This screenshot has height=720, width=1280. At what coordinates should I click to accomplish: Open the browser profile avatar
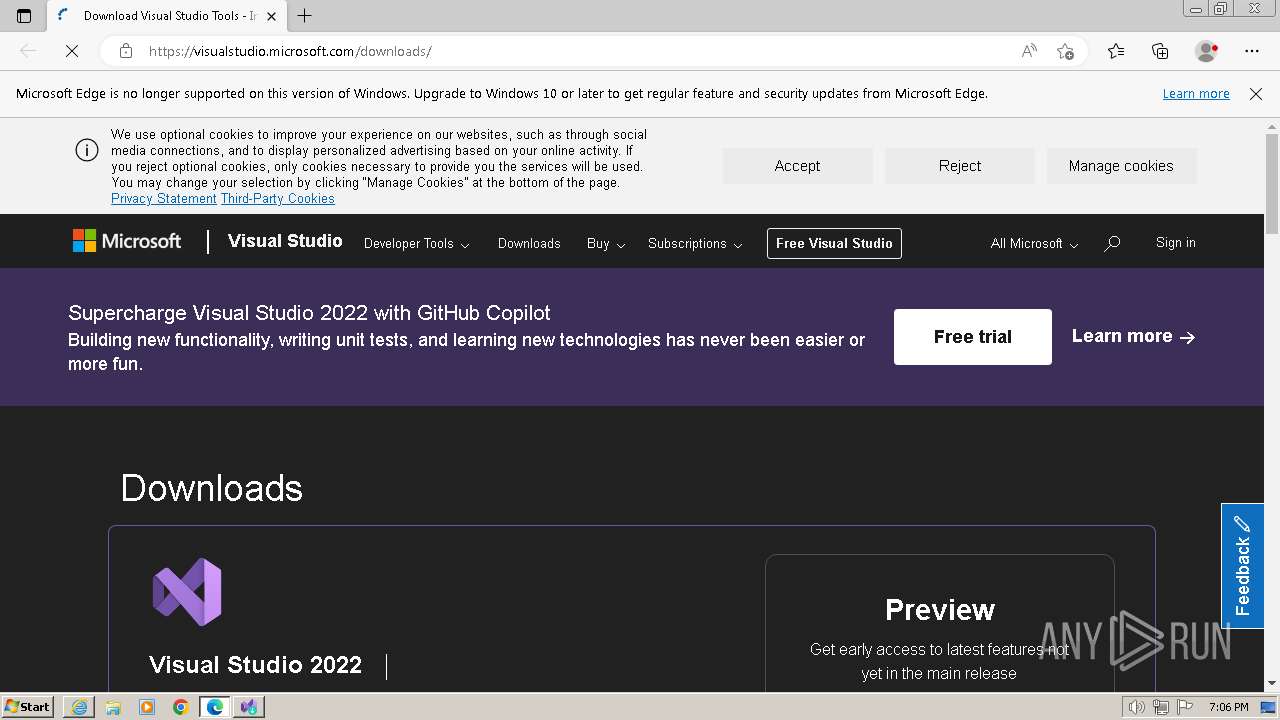[1206, 51]
